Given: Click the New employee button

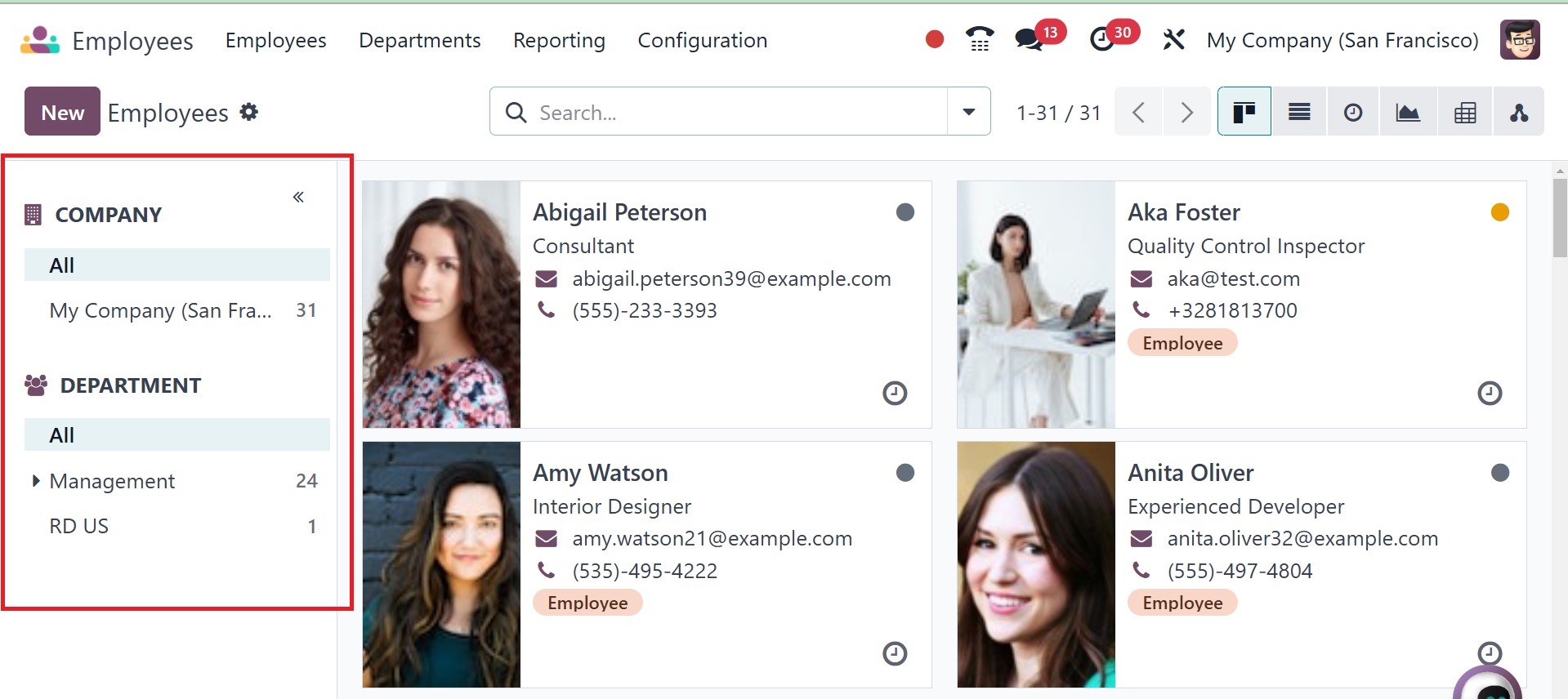Looking at the screenshot, I should (62, 112).
